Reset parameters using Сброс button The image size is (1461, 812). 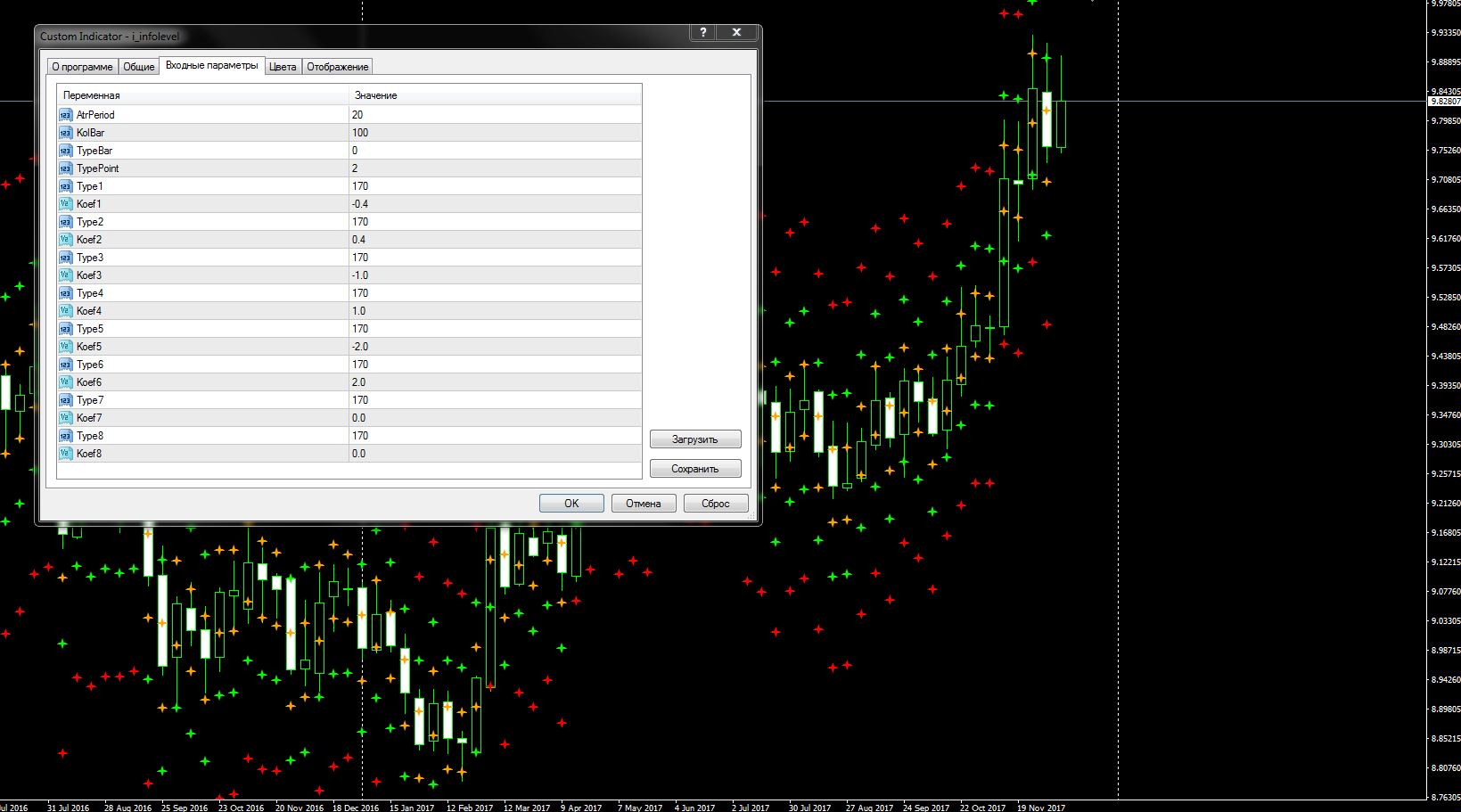point(716,504)
